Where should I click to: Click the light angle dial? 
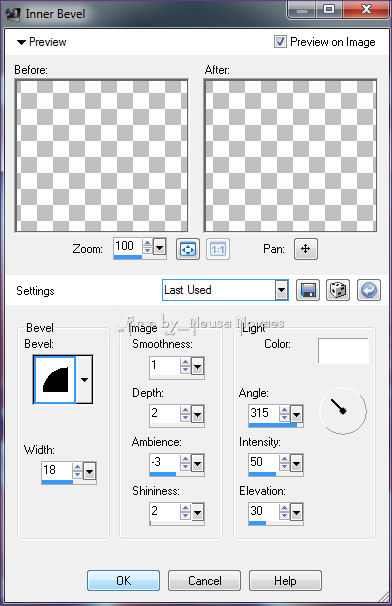click(343, 411)
